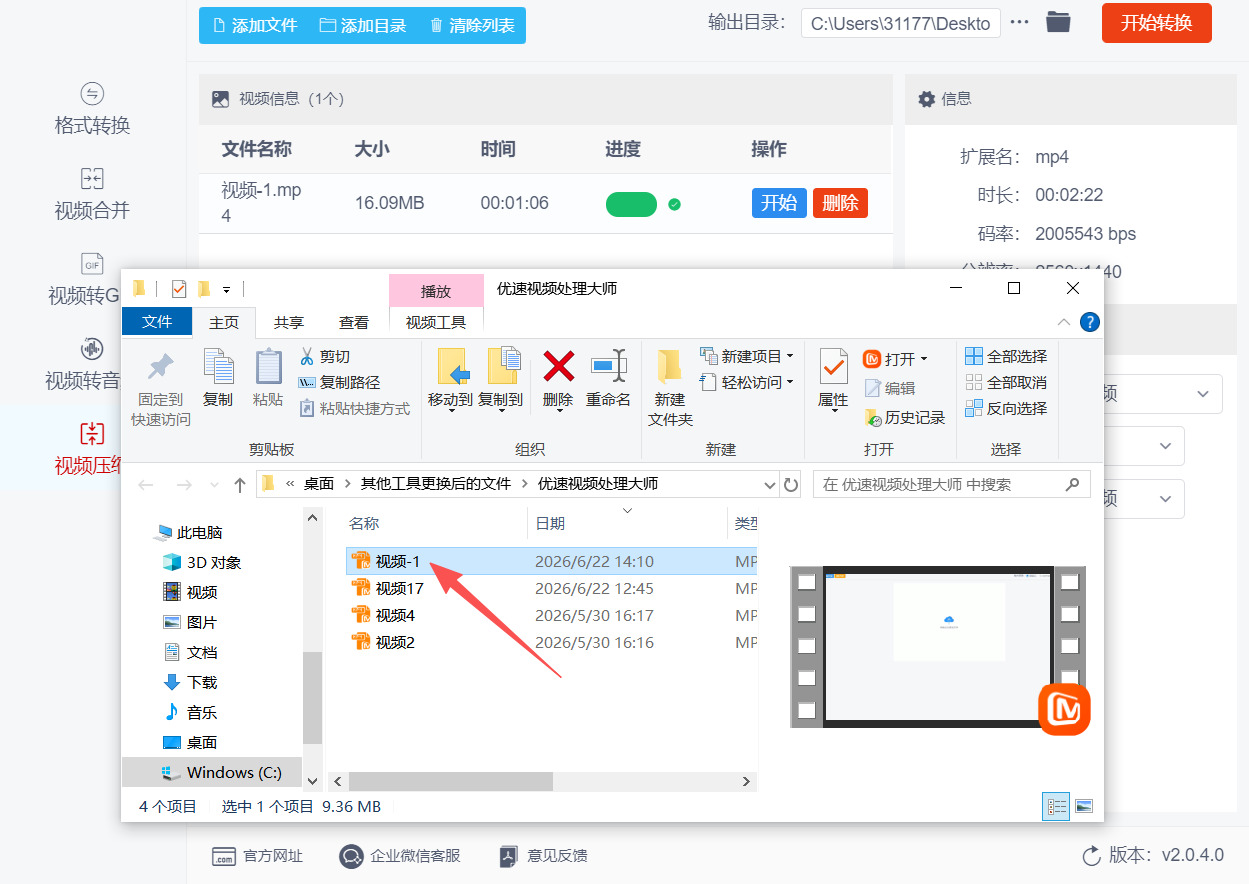The height and width of the screenshot is (884, 1249).
Task: Click 粘贴快捷方式 in the ribbon
Action: 354,408
